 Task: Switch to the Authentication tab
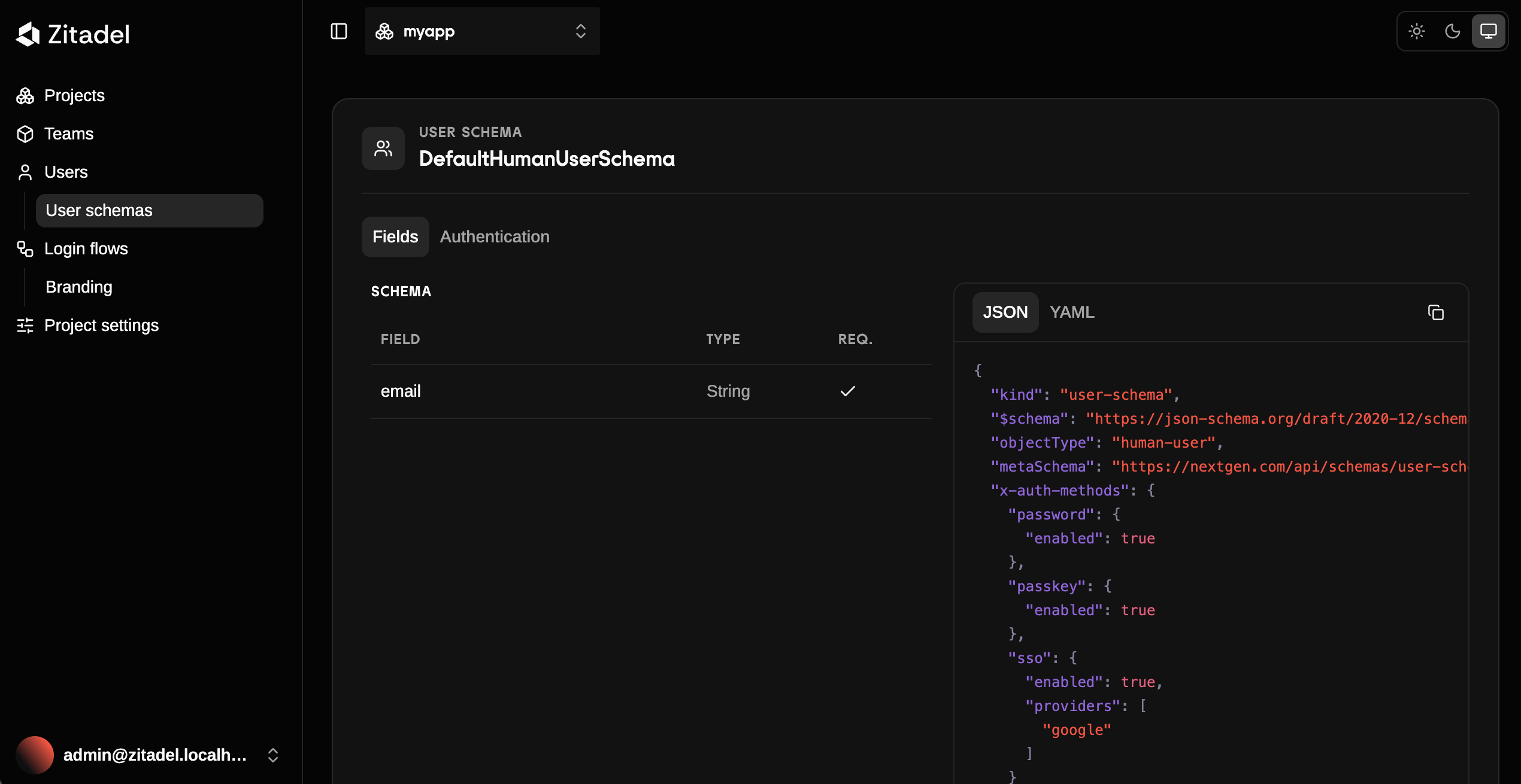[x=495, y=237]
